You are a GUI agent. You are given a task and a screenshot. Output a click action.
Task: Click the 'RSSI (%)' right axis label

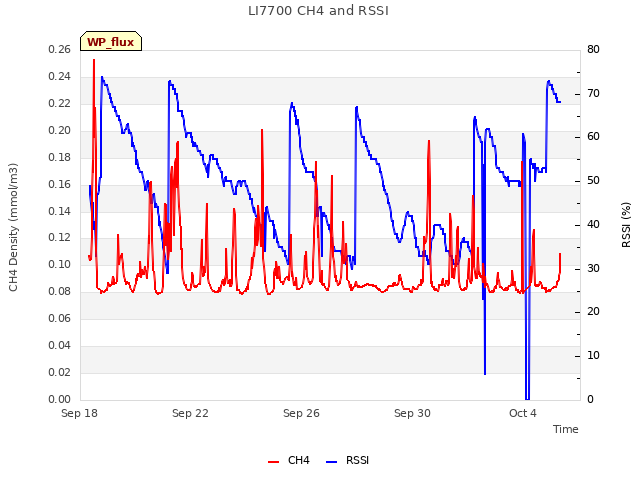click(626, 225)
